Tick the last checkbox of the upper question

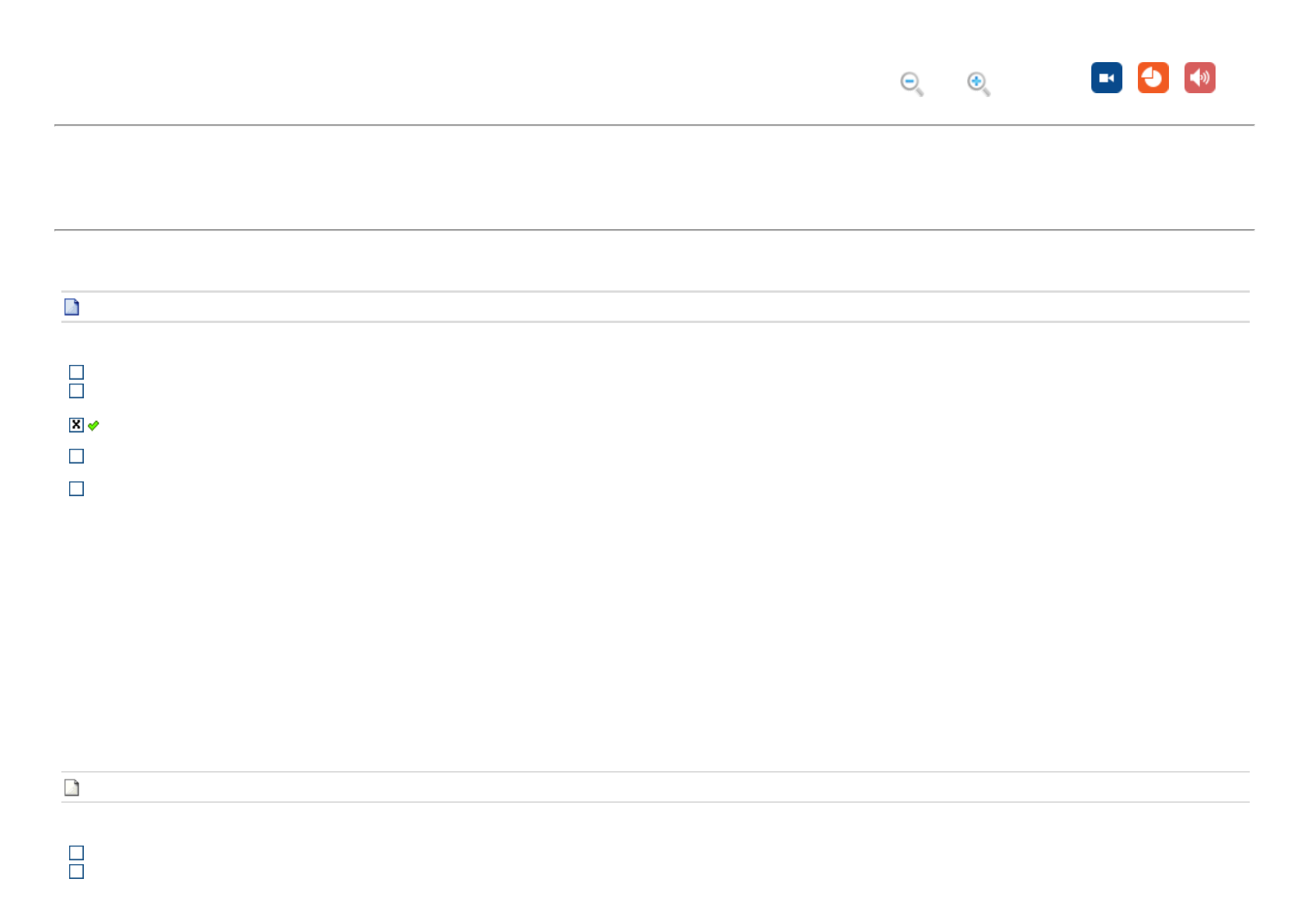pos(76,488)
